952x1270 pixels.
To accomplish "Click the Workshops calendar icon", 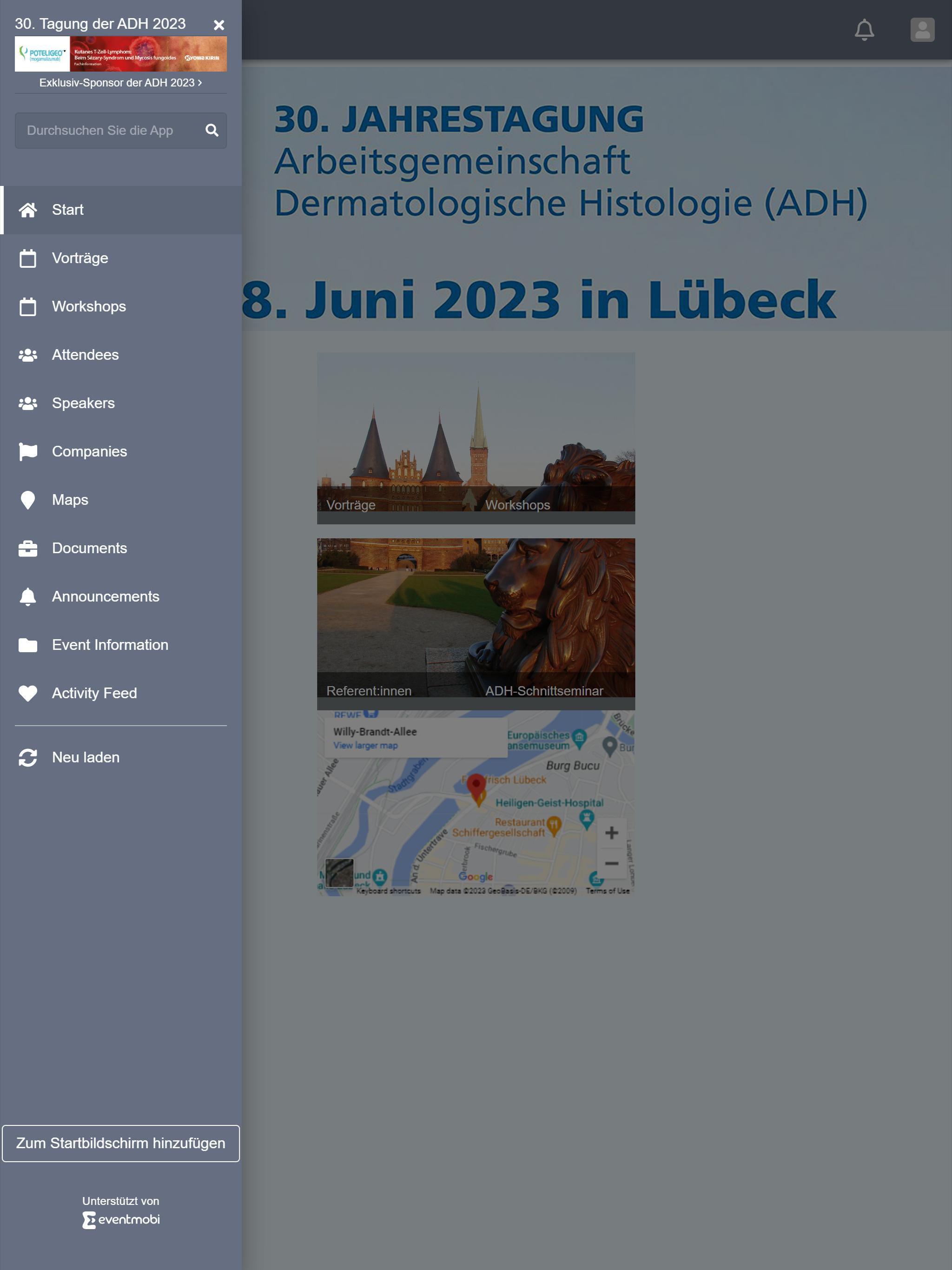I will point(27,307).
